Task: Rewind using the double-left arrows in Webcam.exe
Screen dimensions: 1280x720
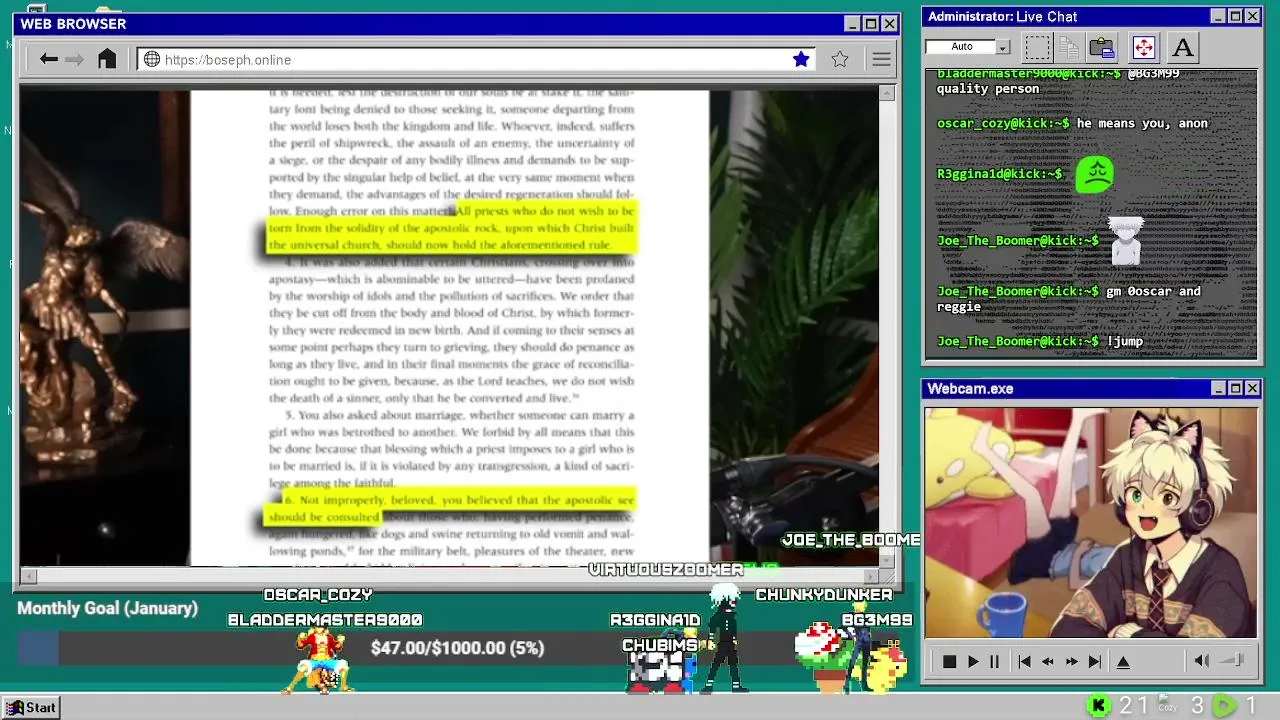Action: (x=1048, y=661)
